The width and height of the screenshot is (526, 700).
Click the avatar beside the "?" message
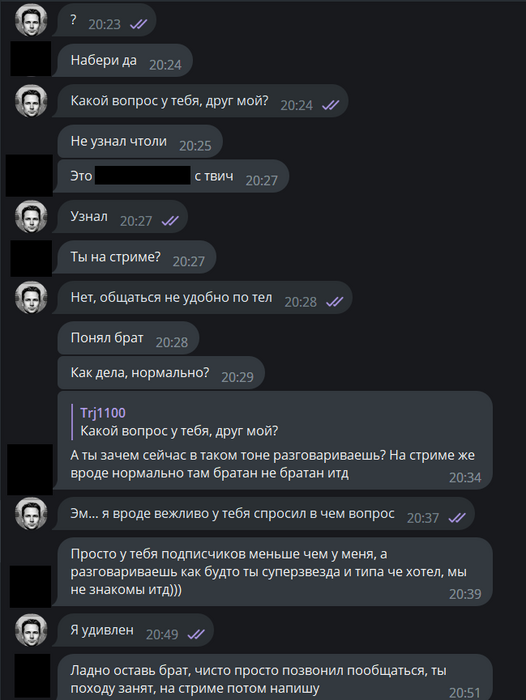click(31, 20)
